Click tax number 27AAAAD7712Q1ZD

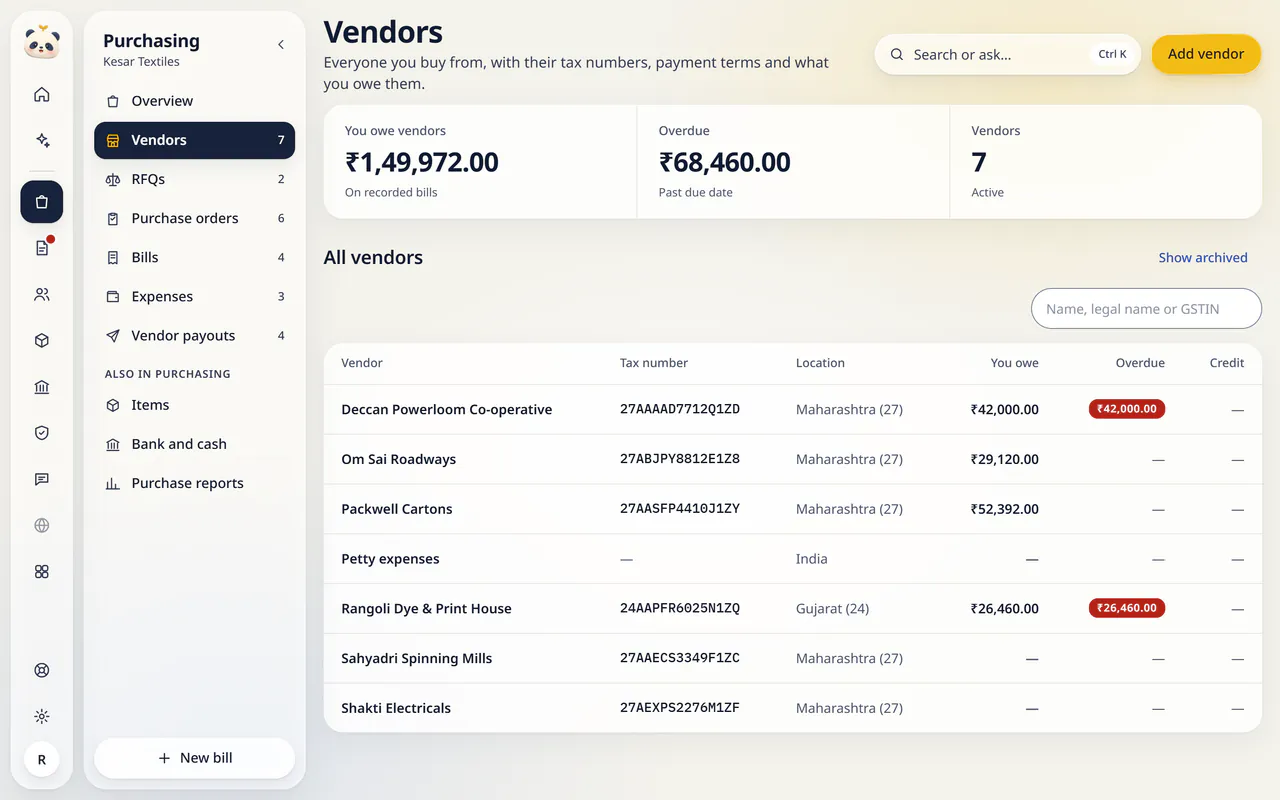(x=680, y=409)
